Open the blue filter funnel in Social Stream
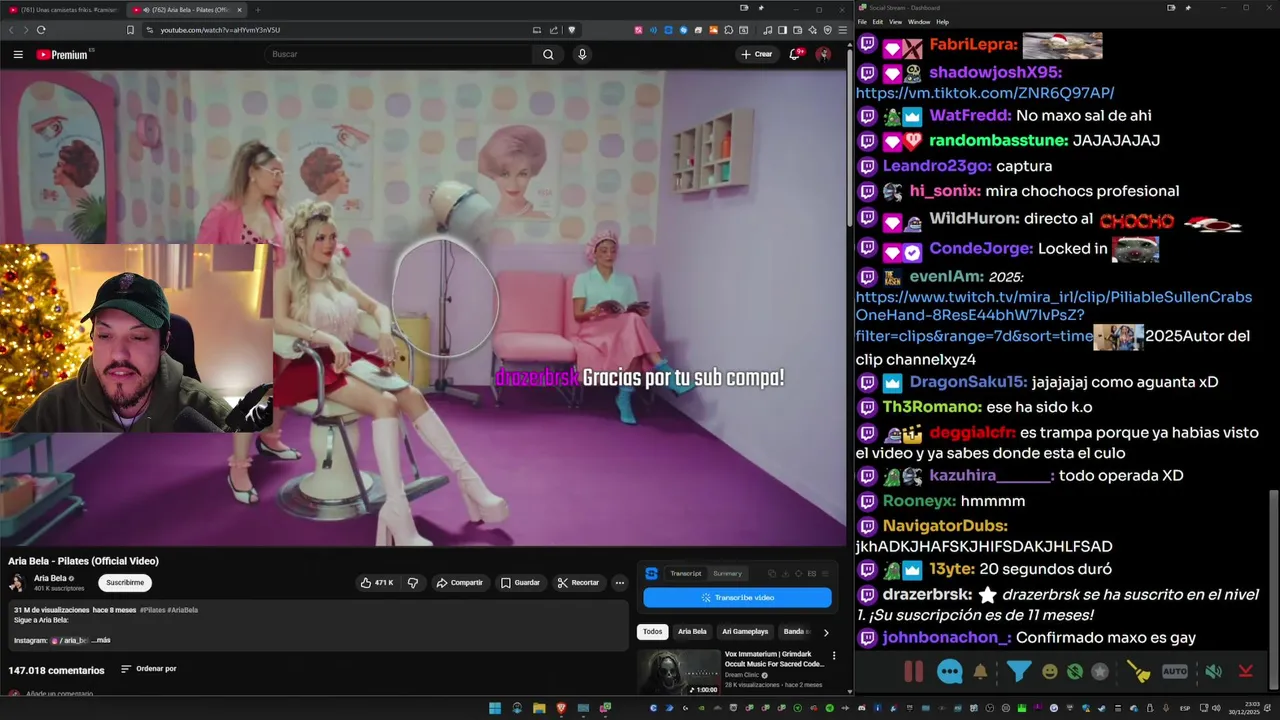 1018,672
